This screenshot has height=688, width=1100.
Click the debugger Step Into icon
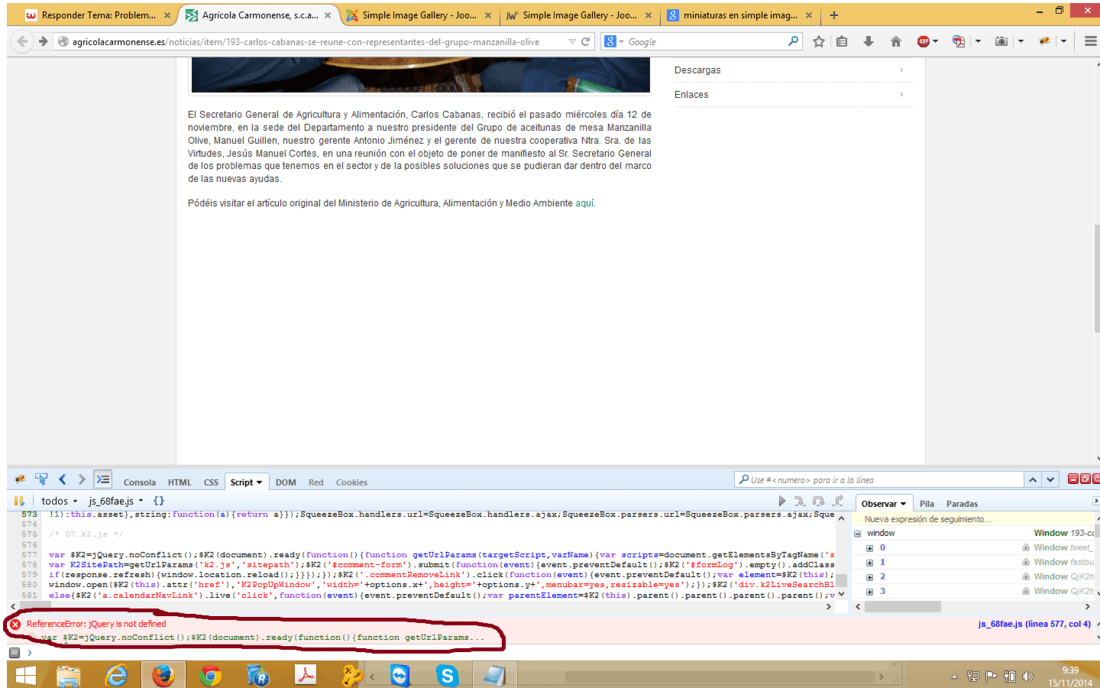tap(800, 501)
